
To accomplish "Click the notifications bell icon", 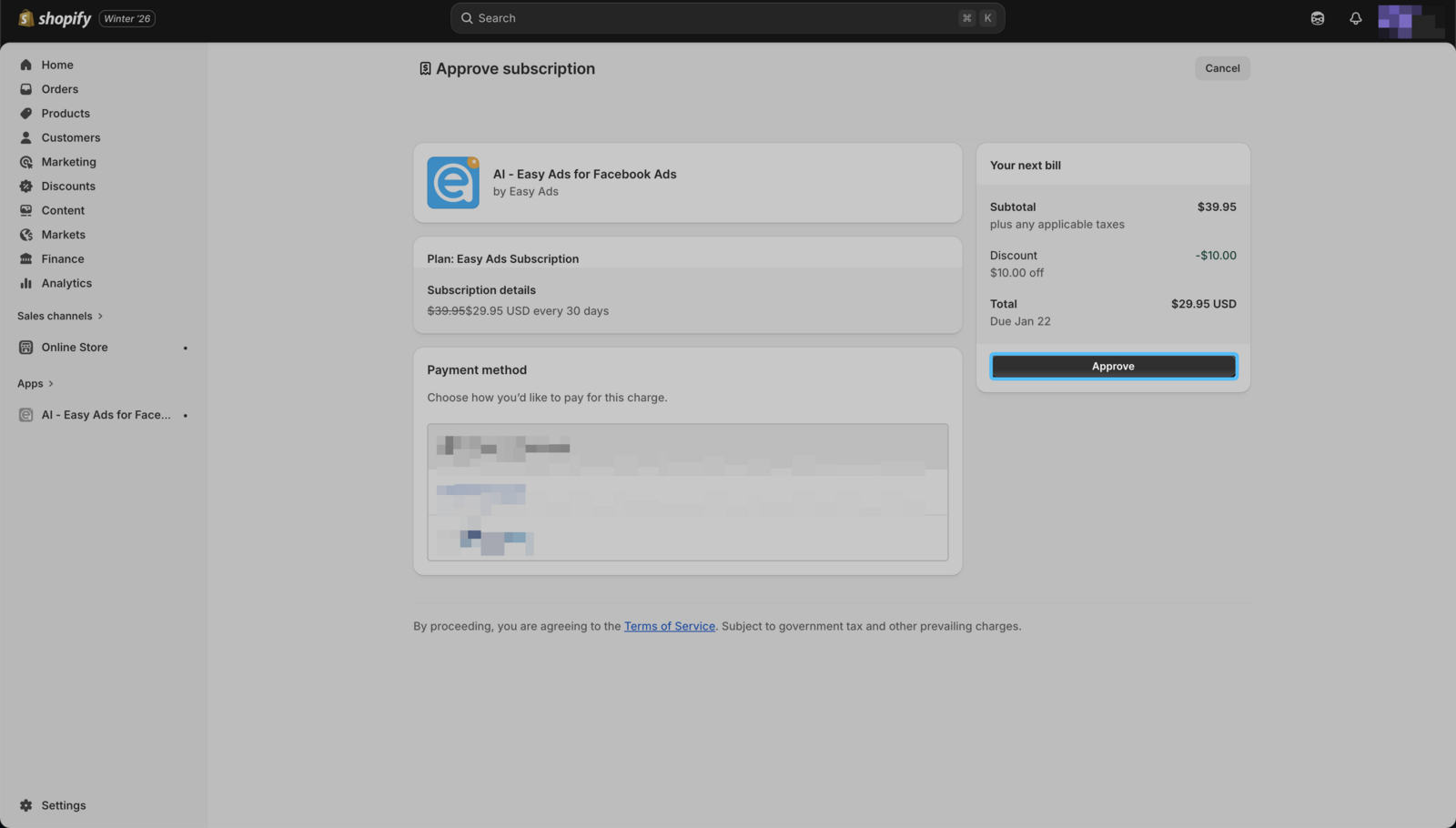I will click(1355, 18).
